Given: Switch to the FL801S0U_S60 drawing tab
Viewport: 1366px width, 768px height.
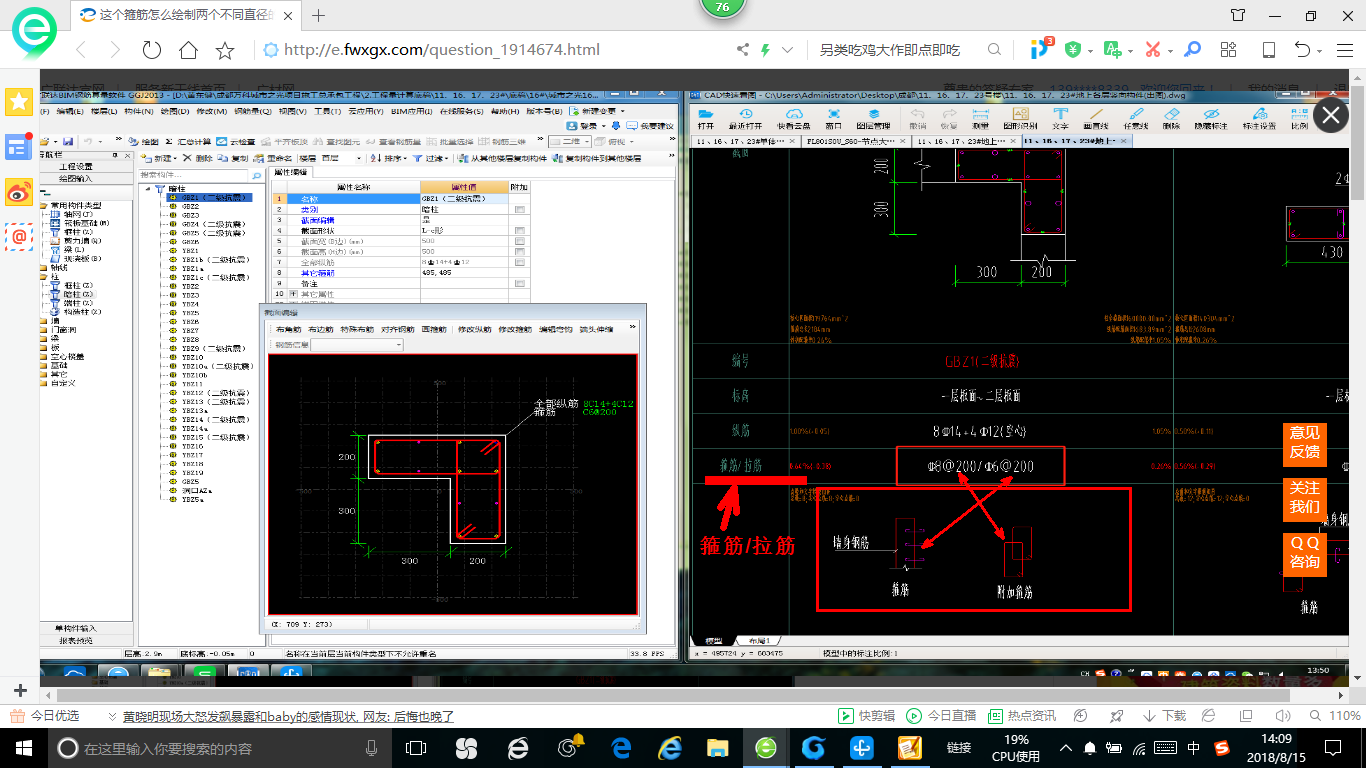Looking at the screenshot, I should pyautogui.click(x=856, y=141).
